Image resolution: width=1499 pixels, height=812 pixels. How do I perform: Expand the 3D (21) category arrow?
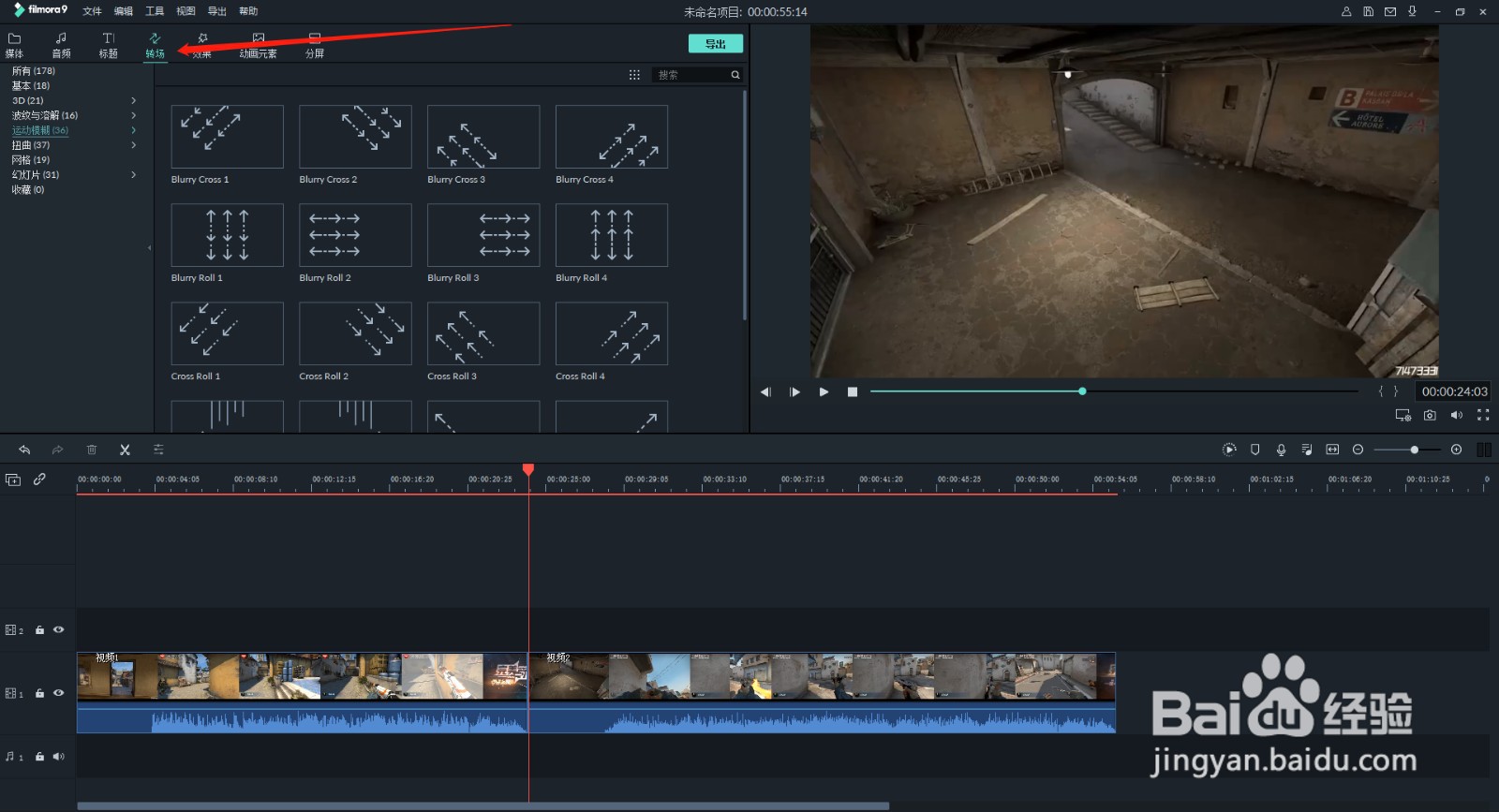pyautogui.click(x=133, y=100)
